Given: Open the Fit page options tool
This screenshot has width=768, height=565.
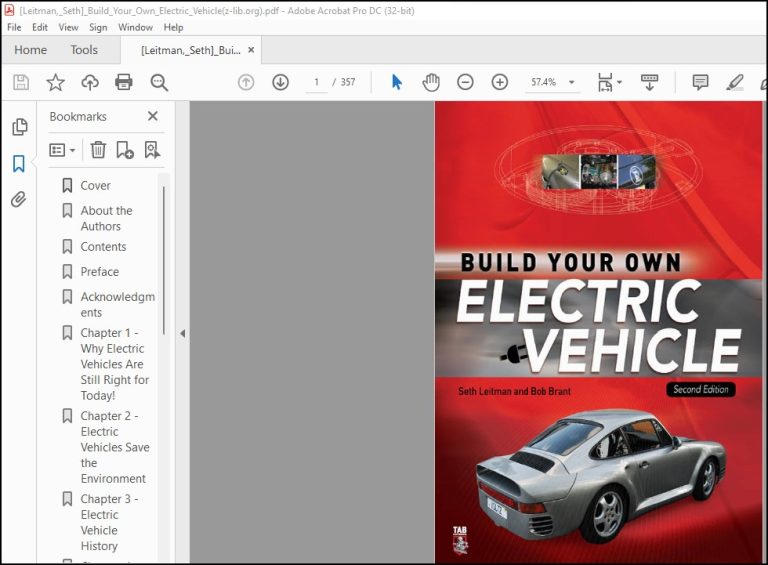Looking at the screenshot, I should pos(605,82).
